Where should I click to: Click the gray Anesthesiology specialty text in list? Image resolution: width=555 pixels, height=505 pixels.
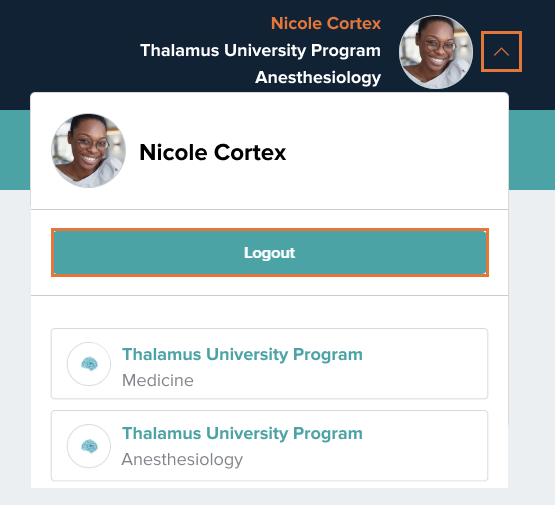pos(182,459)
